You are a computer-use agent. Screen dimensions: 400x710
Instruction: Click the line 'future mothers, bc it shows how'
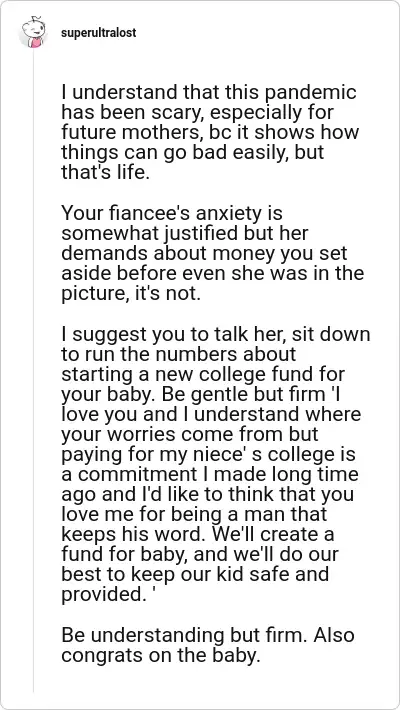pyautogui.click(x=210, y=133)
